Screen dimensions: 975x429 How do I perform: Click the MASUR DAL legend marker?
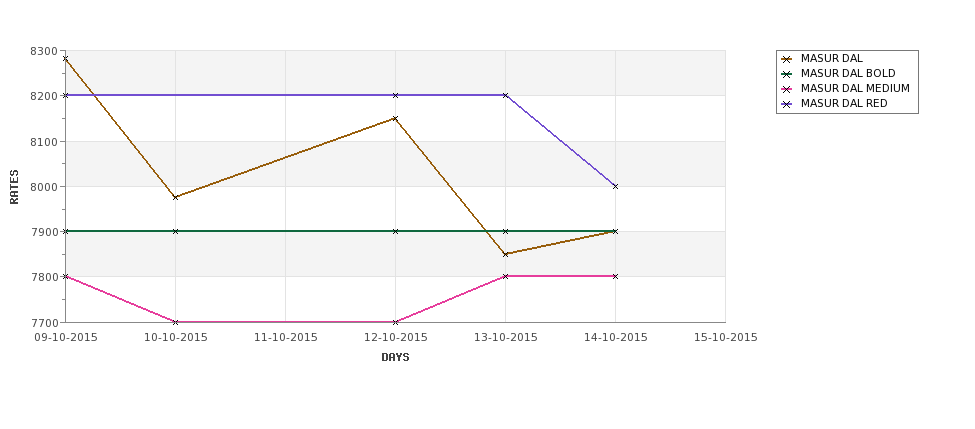pos(787,59)
